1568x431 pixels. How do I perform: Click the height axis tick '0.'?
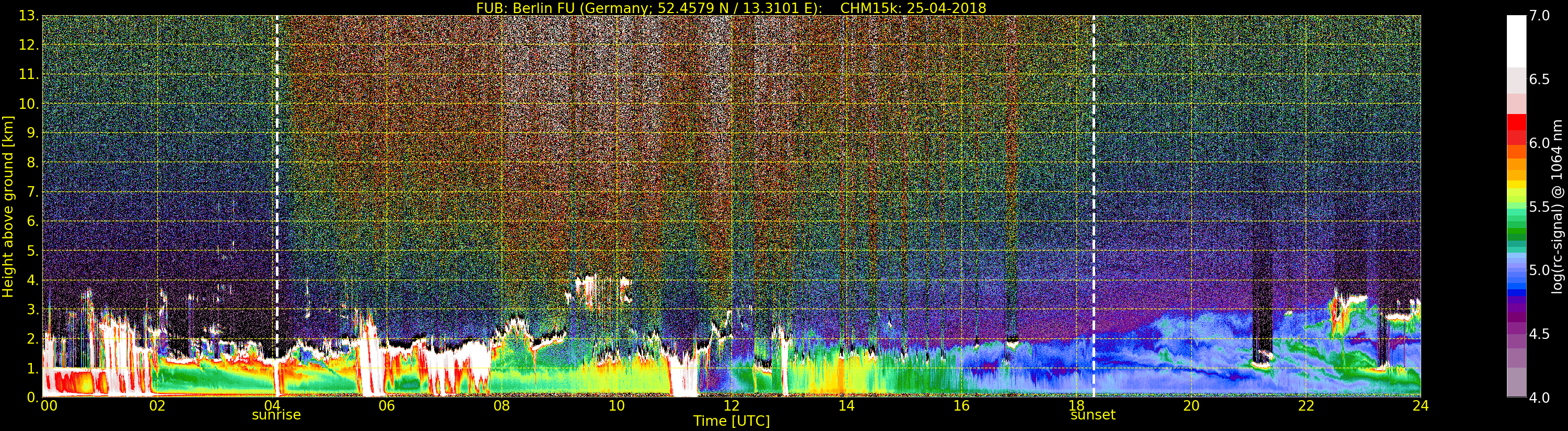(33, 398)
